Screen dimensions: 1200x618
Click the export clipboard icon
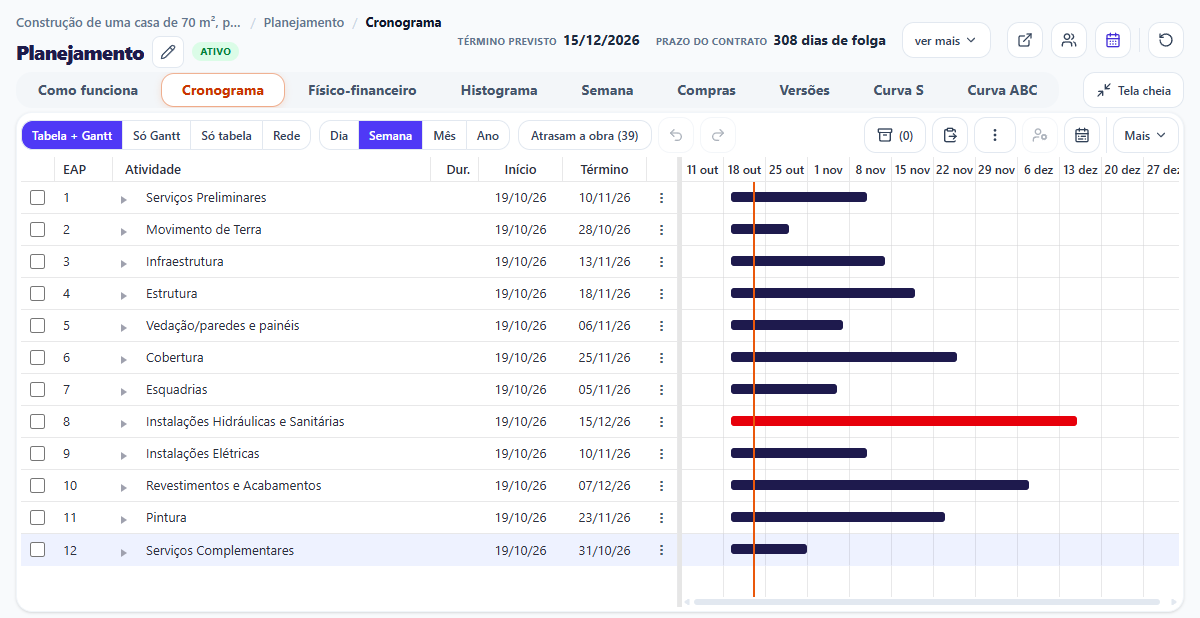(x=950, y=135)
